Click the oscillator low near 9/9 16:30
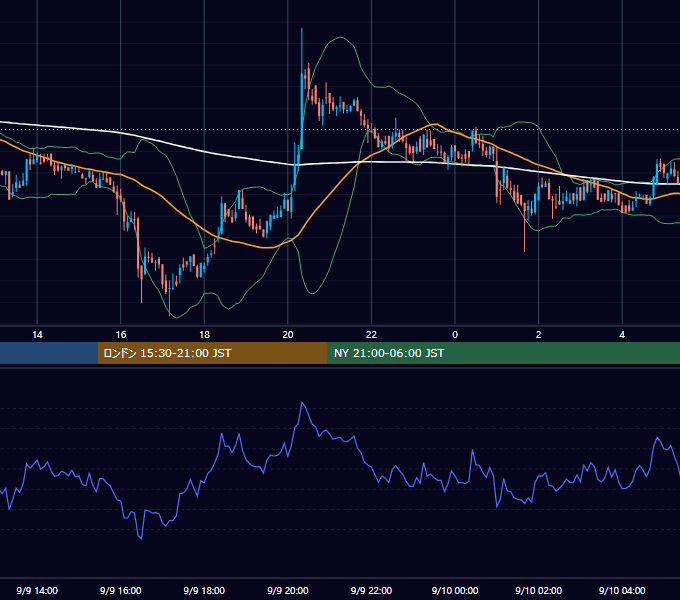 point(141,538)
